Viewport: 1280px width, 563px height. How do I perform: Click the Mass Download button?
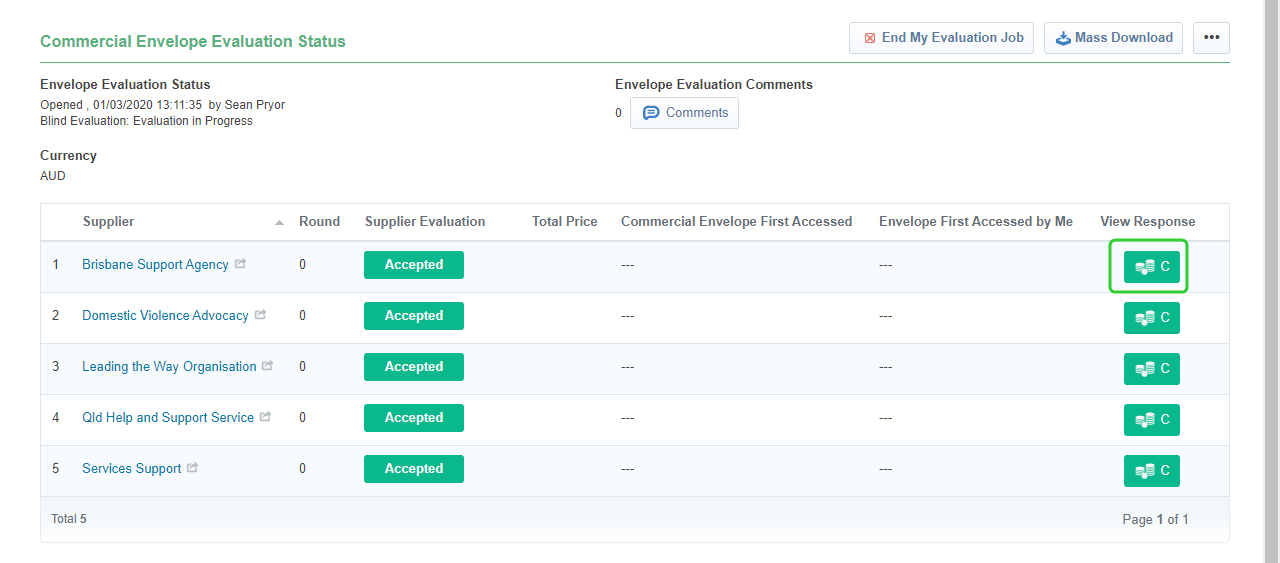(x=1113, y=38)
